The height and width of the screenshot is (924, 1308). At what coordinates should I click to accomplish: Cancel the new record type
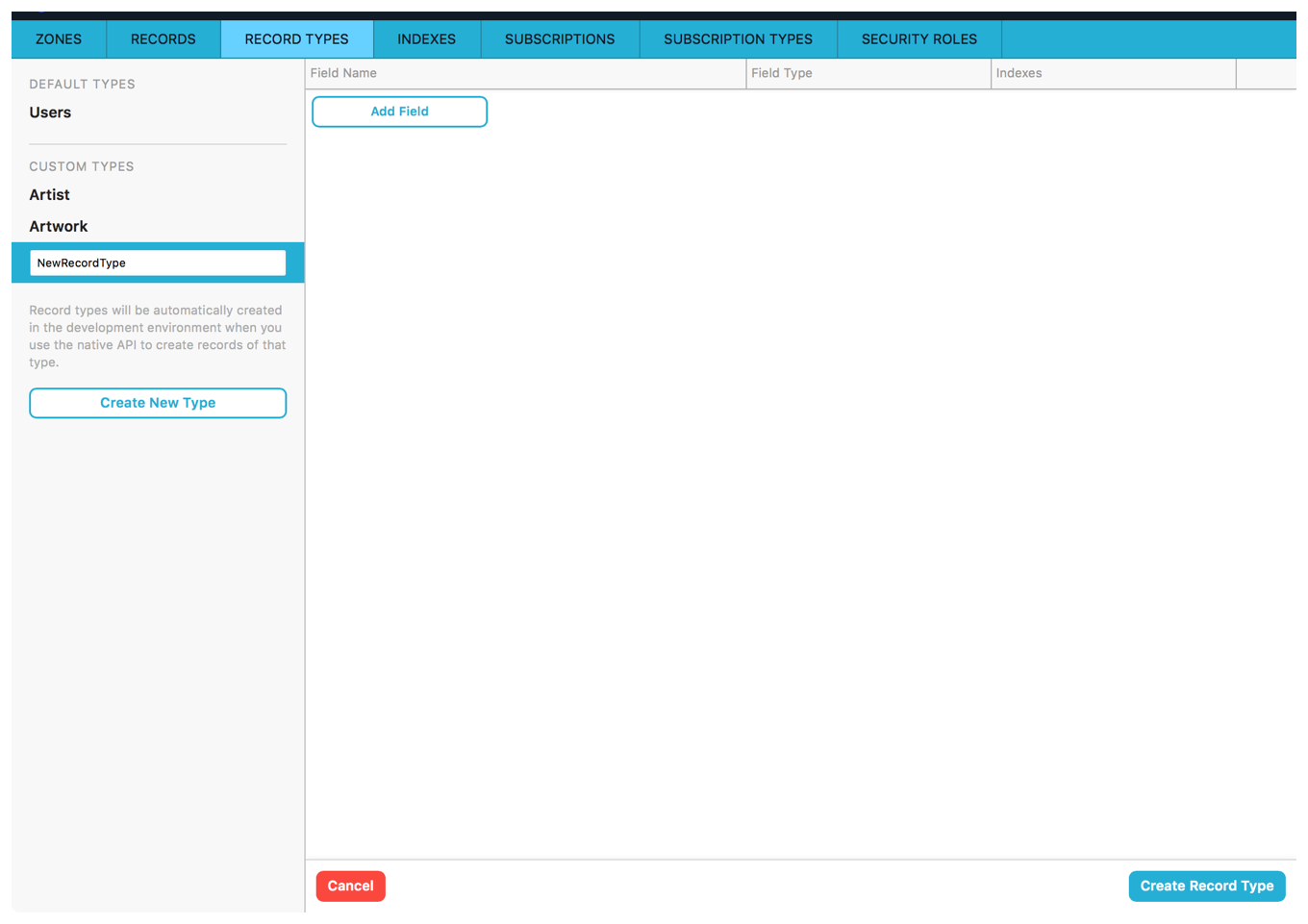[350, 887]
